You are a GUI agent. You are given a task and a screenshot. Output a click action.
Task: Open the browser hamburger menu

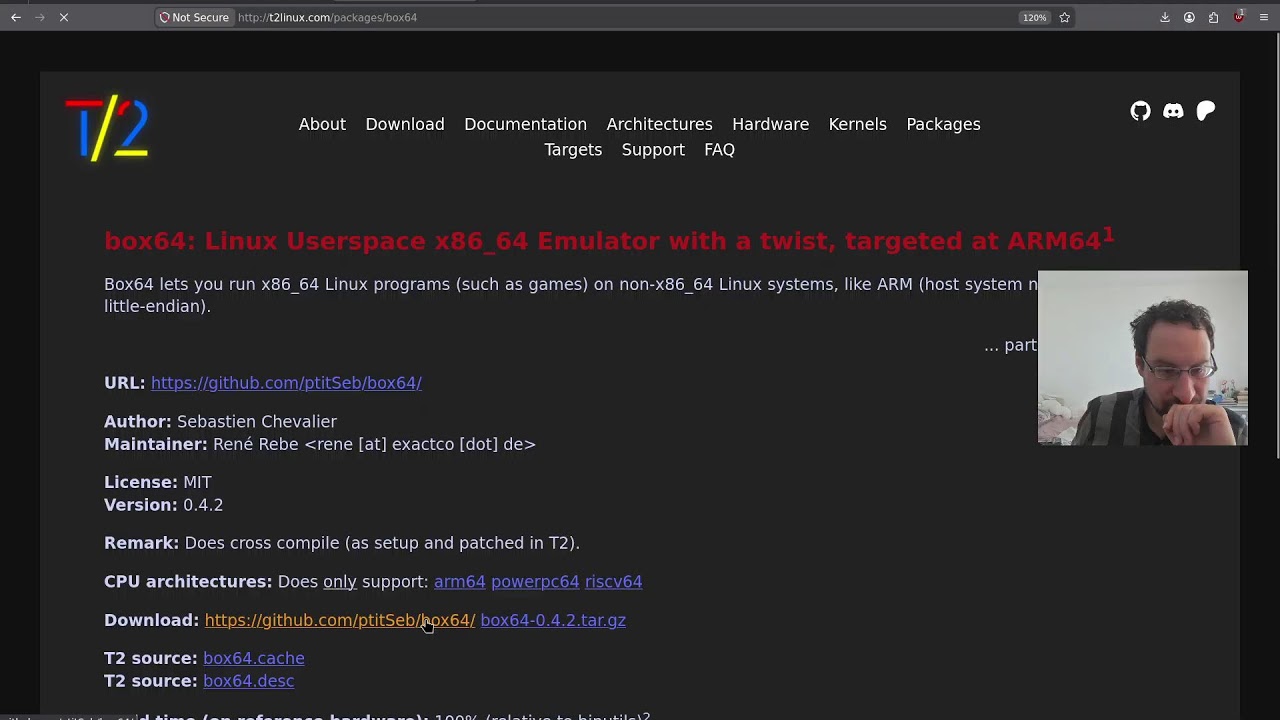(x=1264, y=17)
